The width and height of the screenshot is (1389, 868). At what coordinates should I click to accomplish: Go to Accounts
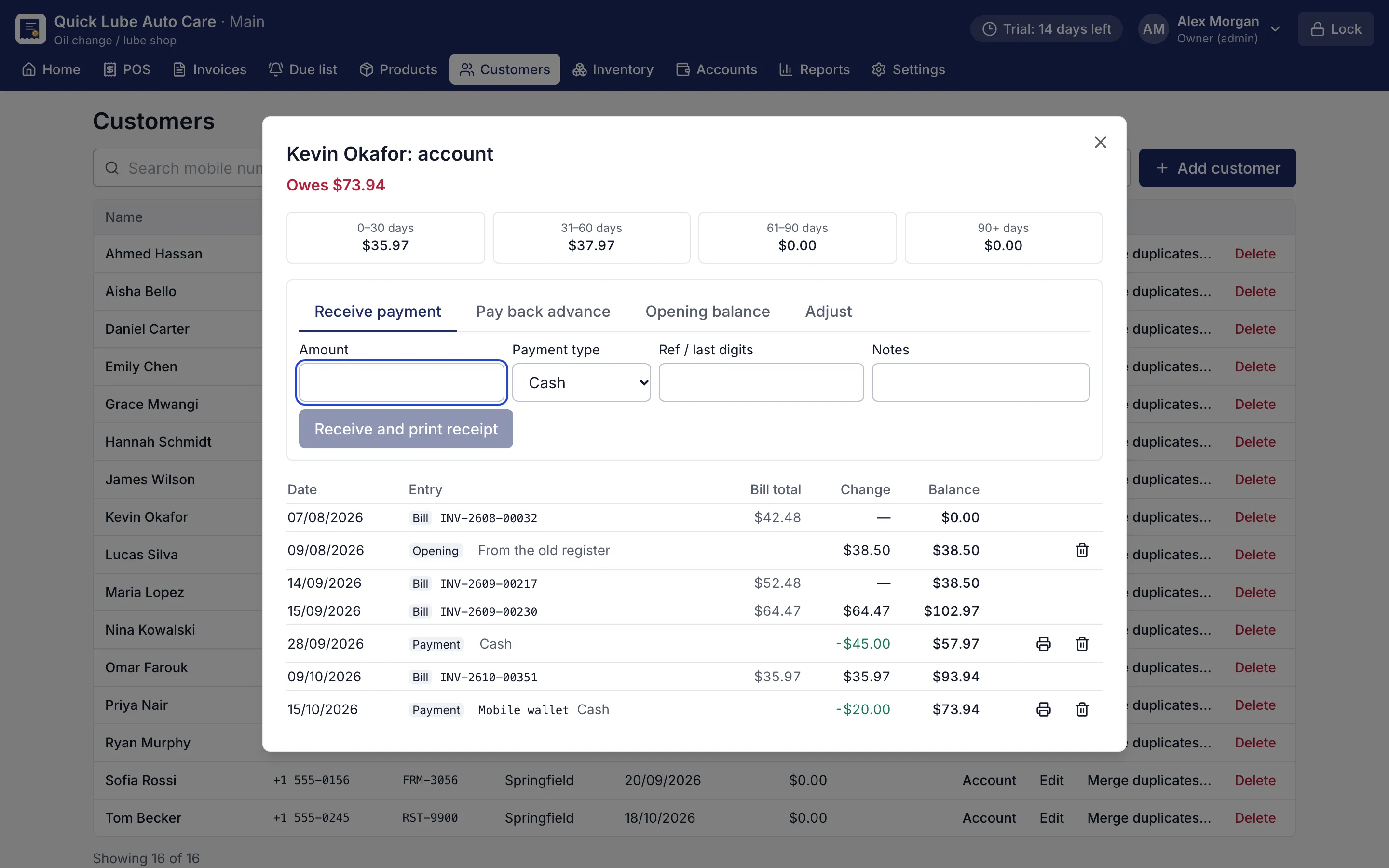(x=716, y=69)
